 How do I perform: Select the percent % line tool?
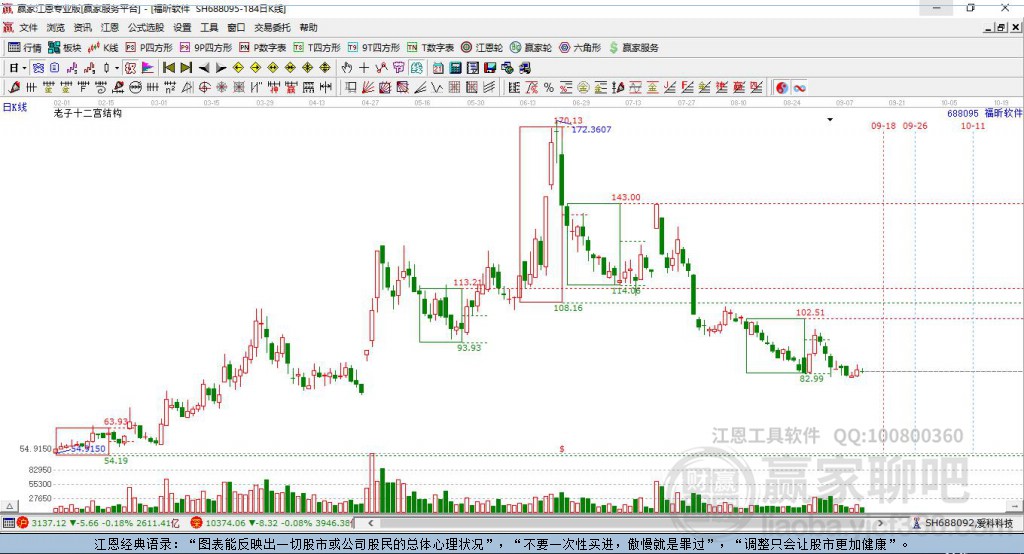click(549, 87)
